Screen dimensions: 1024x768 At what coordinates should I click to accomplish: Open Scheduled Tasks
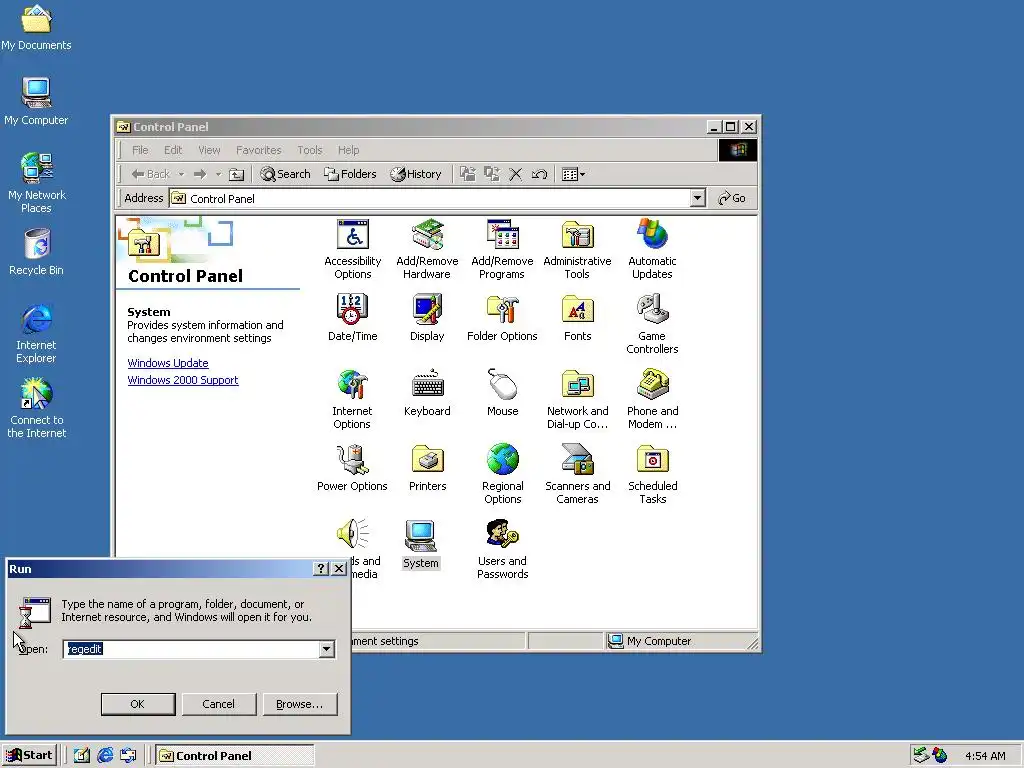point(652,474)
